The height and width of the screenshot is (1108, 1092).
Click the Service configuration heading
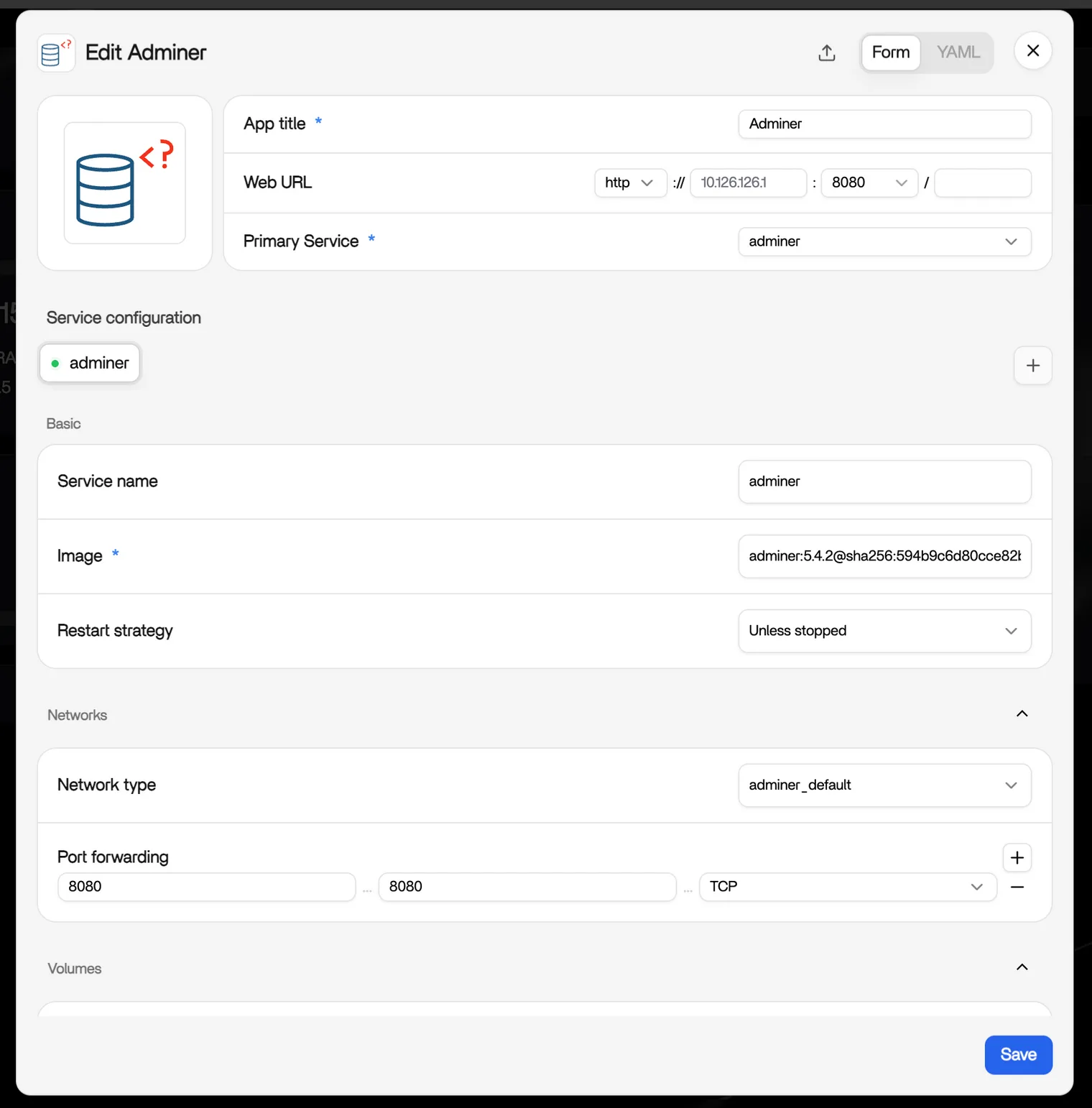click(124, 318)
